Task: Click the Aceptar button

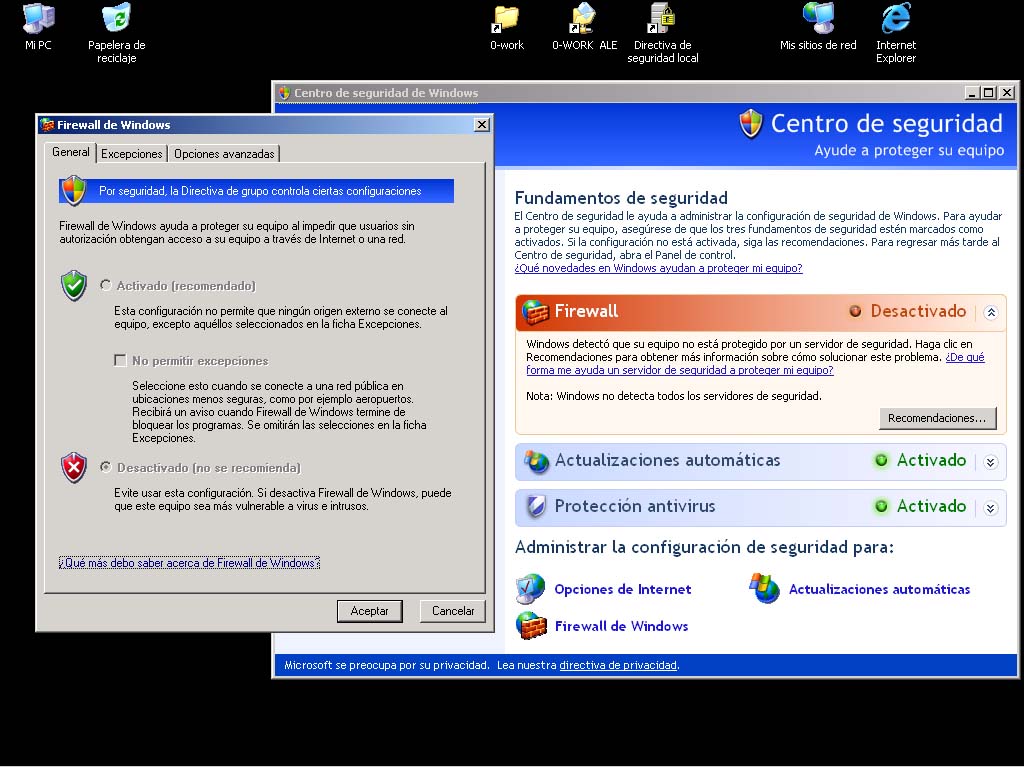Action: click(x=370, y=611)
